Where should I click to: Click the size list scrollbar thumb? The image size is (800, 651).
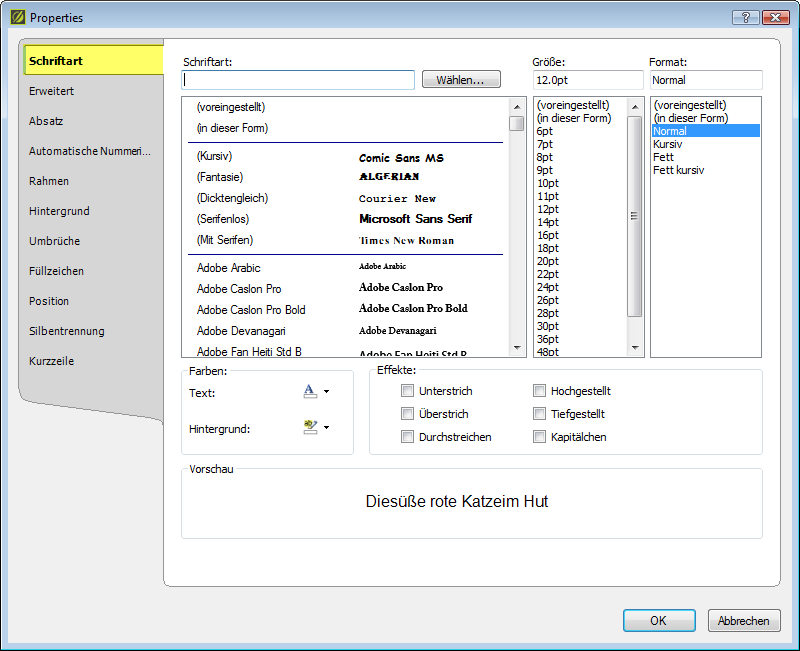pos(634,215)
